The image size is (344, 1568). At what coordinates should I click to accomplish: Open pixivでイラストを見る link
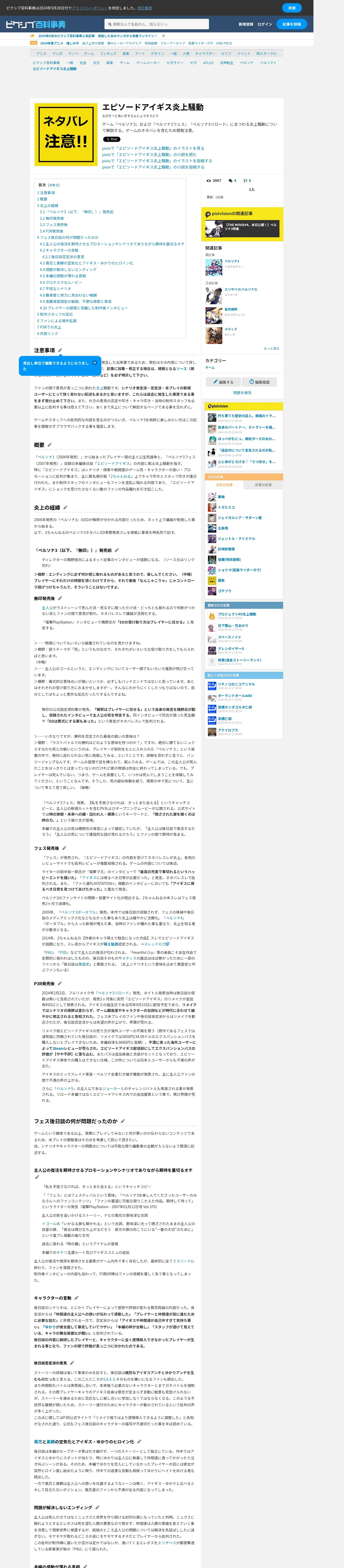point(153,148)
